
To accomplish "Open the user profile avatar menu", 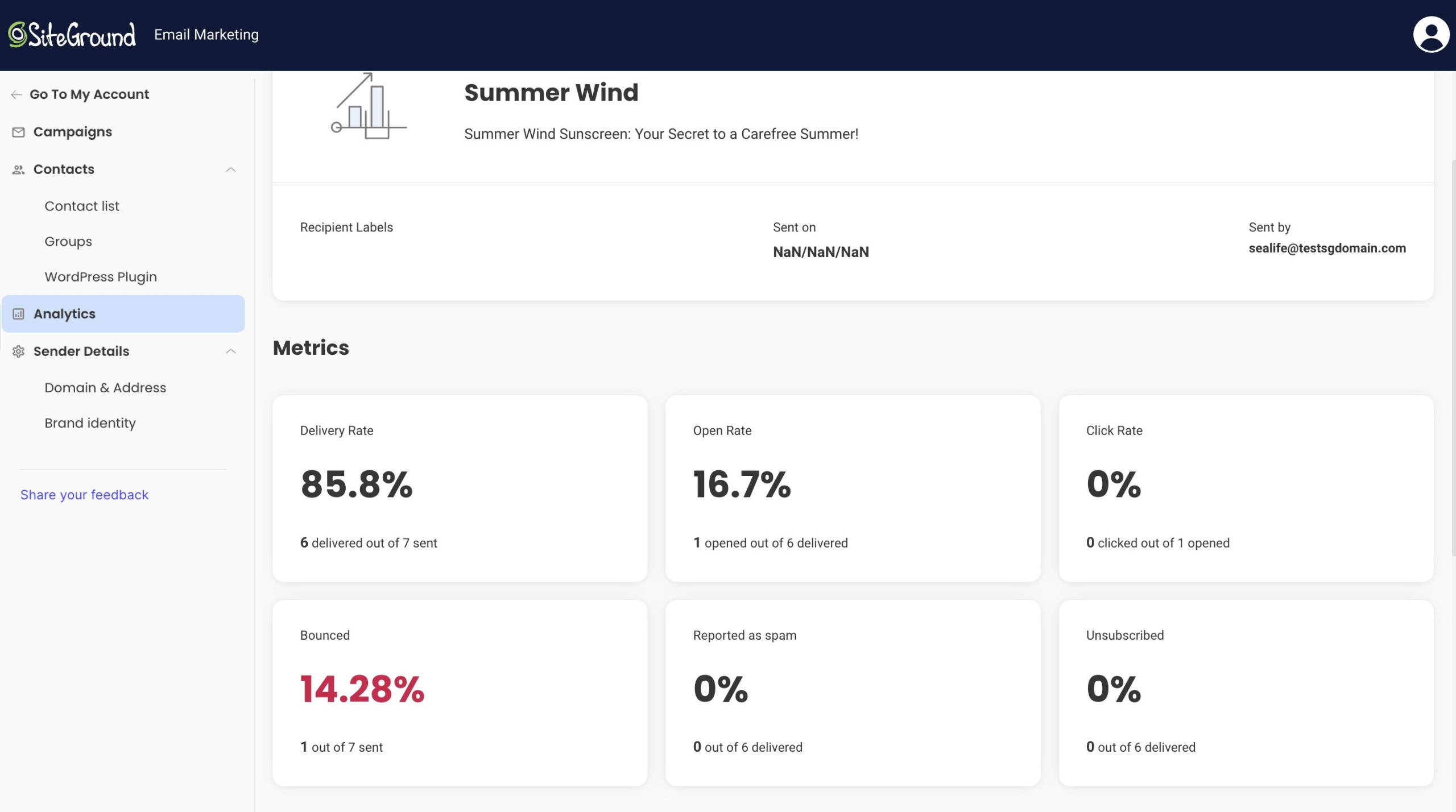I will click(1431, 35).
